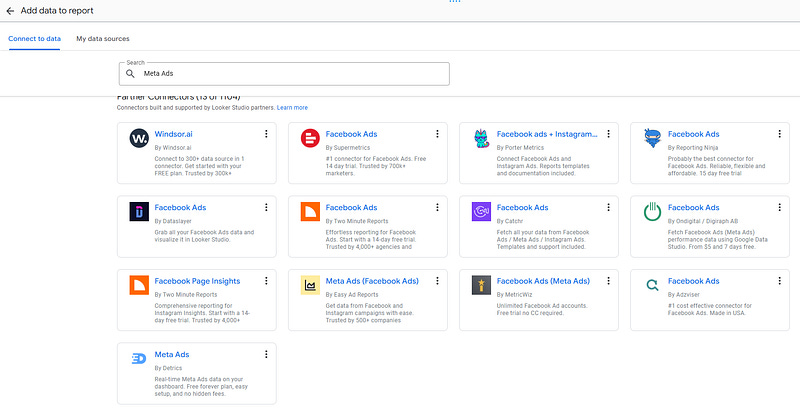Click the Facebook Page Insights logo icon

(139, 285)
